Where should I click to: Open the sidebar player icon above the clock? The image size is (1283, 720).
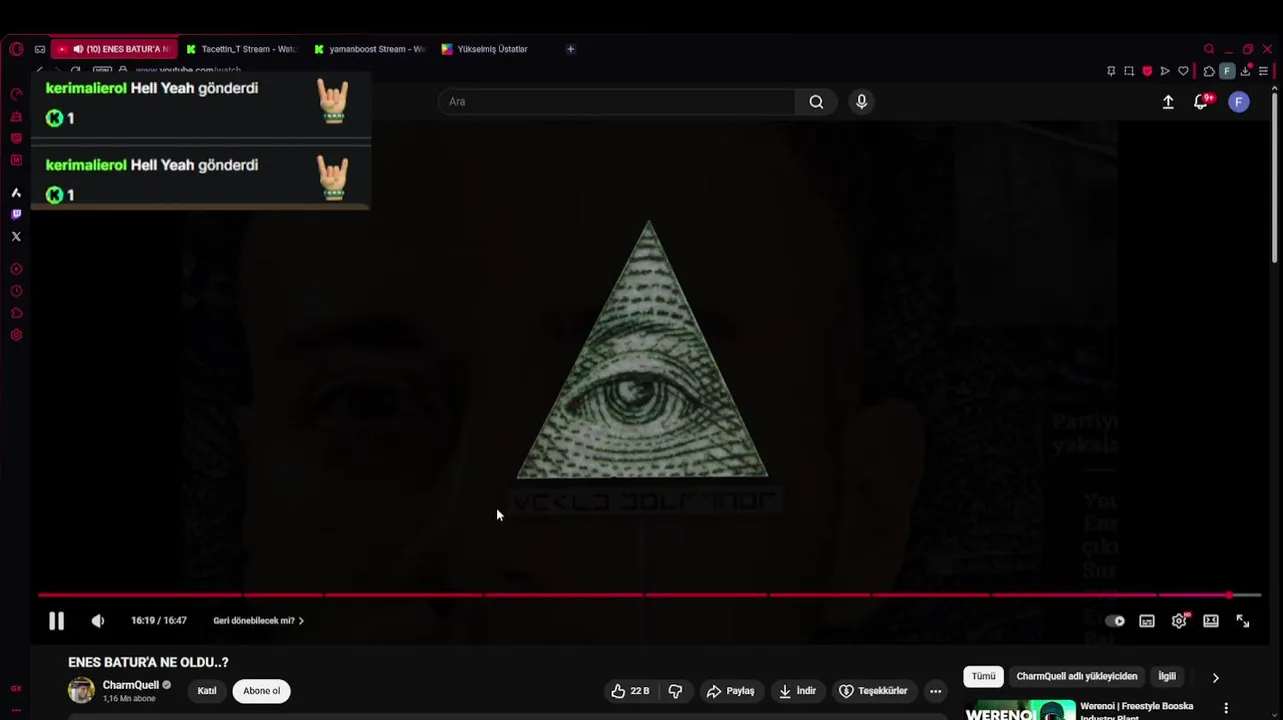coord(16,269)
